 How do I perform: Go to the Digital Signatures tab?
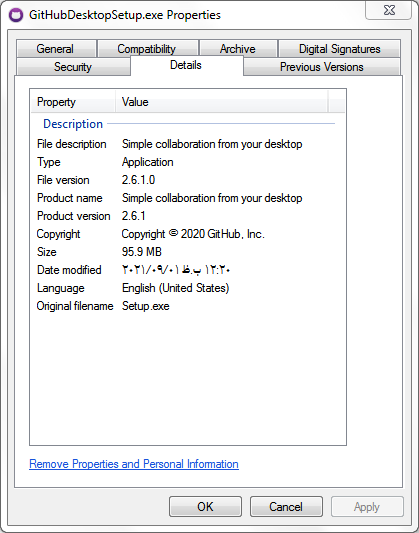[339, 49]
